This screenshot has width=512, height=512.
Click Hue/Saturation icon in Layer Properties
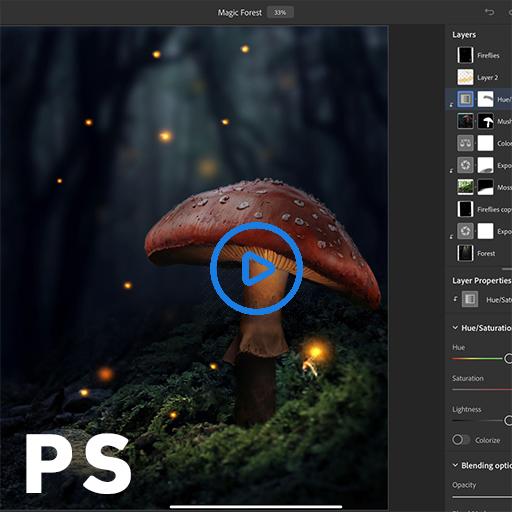pos(470,299)
